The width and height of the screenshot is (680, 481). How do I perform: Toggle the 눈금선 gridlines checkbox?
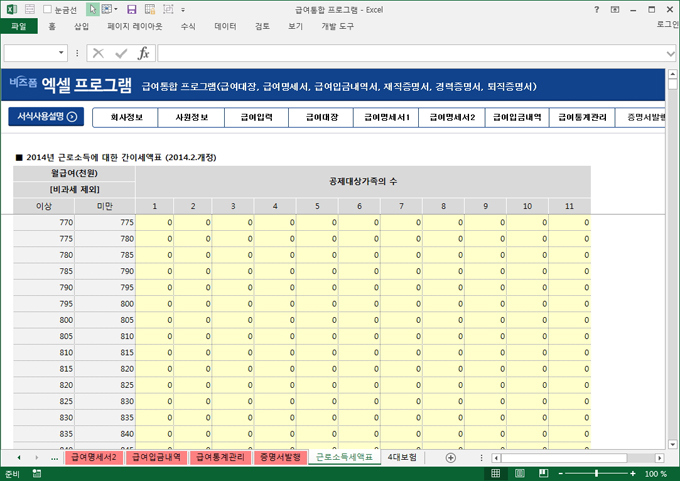pyautogui.click(x=49, y=9)
